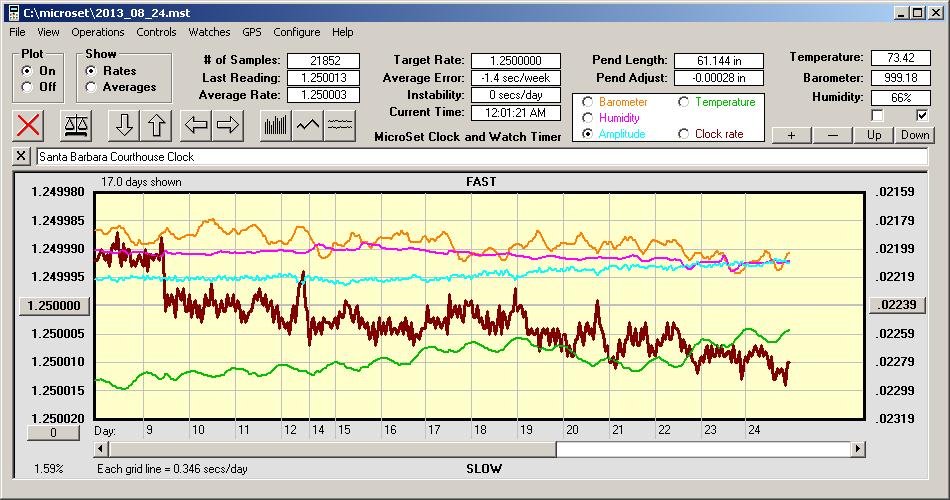Select the Temperature trace radio button
This screenshot has width=950, height=500.
pyautogui.click(x=684, y=102)
